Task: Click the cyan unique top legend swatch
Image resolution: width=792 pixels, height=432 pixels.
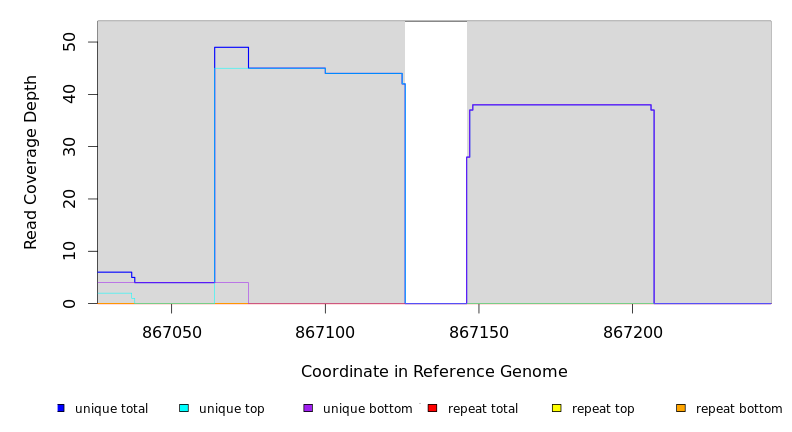Action: tap(184, 408)
